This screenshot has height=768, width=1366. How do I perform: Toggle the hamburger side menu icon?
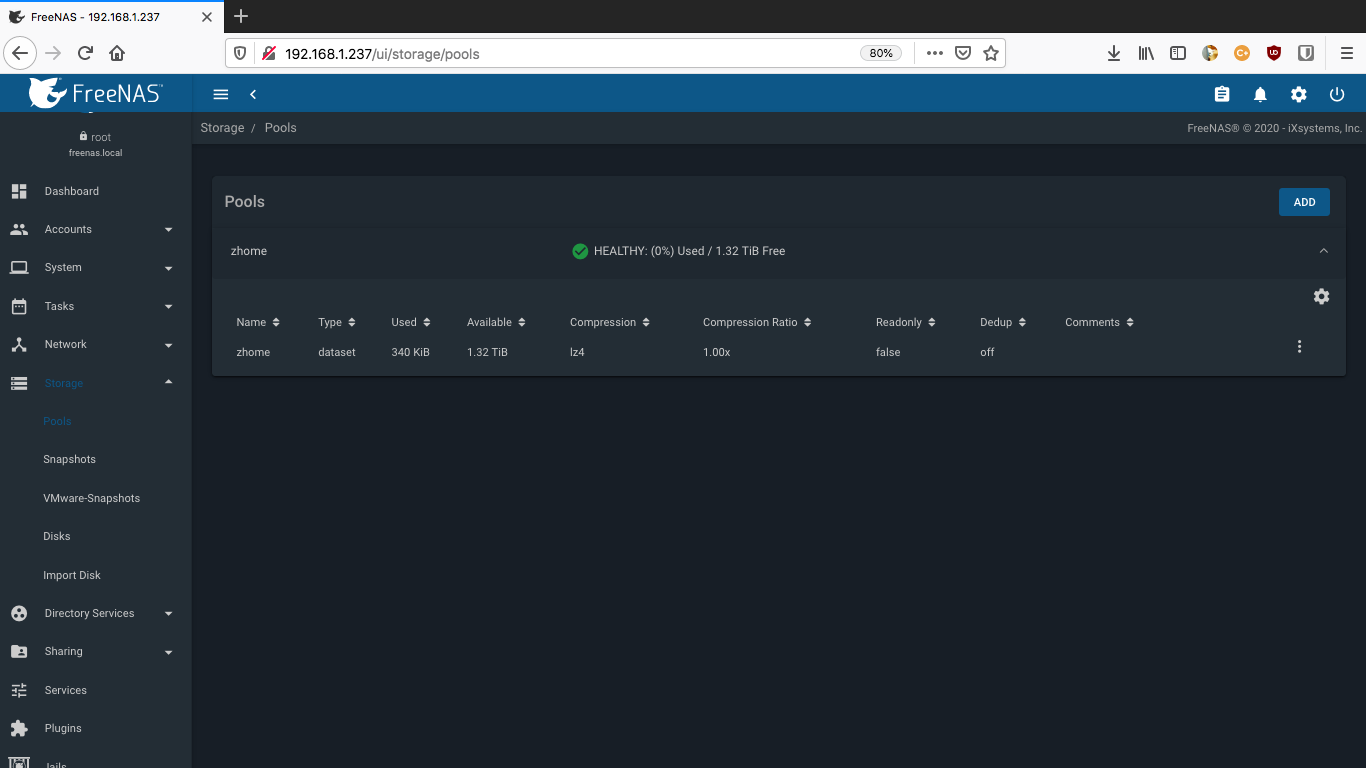[221, 94]
